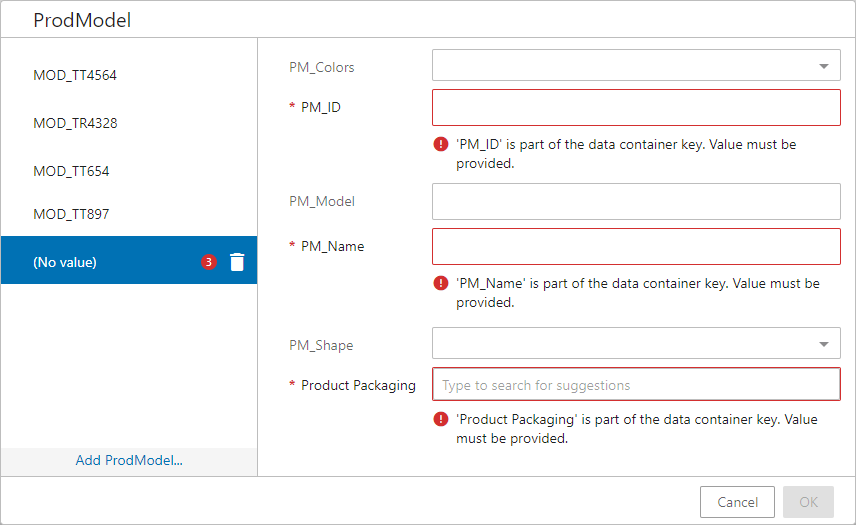Click the PM_ID error warning icon
The height and width of the screenshot is (525, 856).
(x=441, y=144)
